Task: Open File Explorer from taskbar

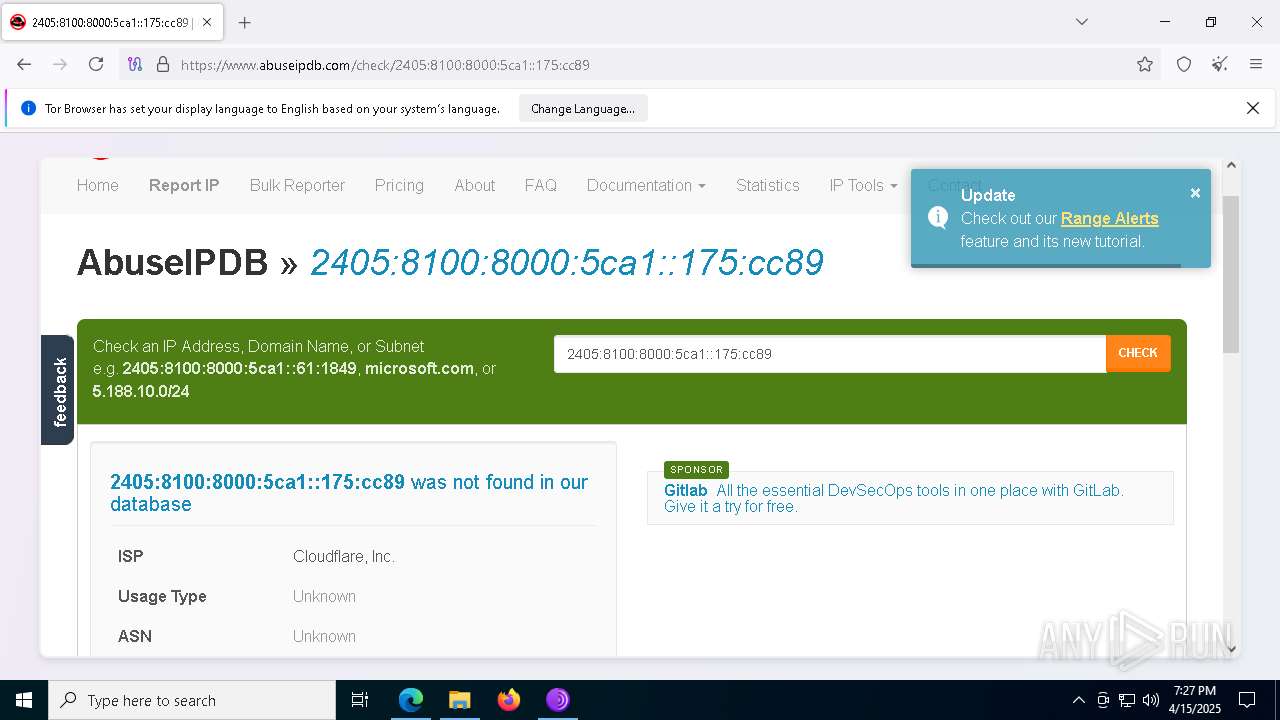Action: point(460,700)
